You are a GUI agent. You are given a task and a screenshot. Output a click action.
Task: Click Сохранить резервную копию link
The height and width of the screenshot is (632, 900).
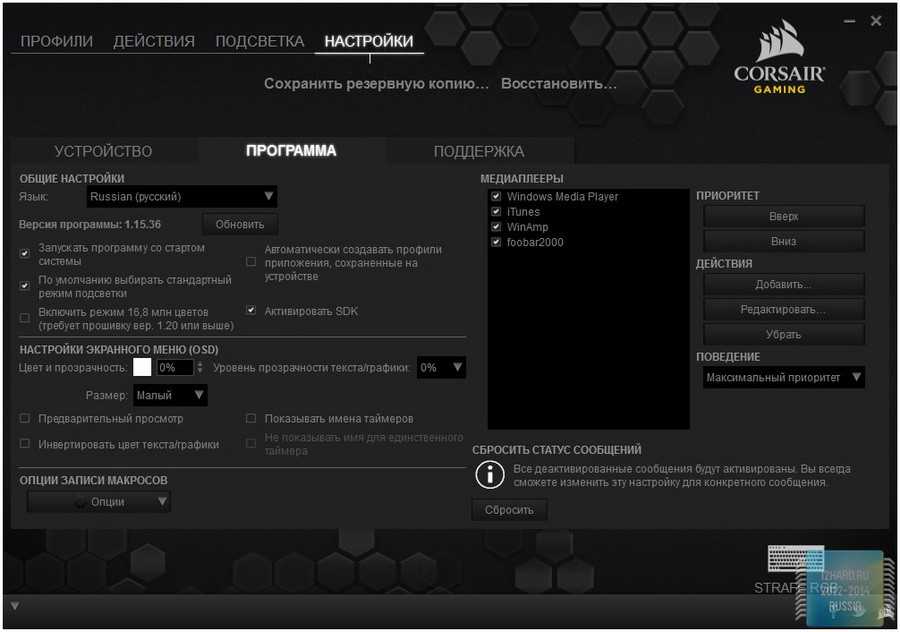[376, 84]
